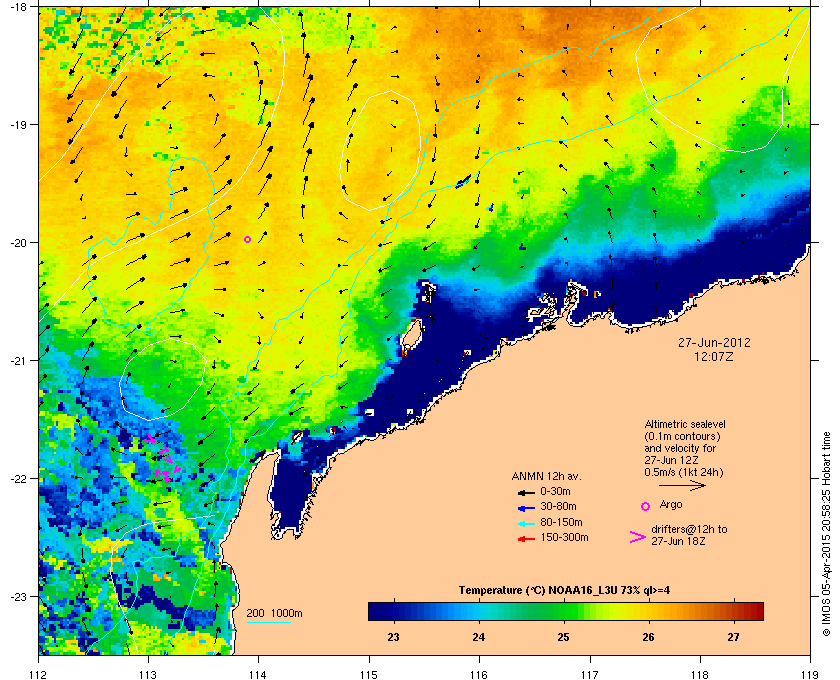Image resolution: width=840 pixels, height=680 pixels.
Task: Click the colorbar tick label 26
Action: click(648, 637)
